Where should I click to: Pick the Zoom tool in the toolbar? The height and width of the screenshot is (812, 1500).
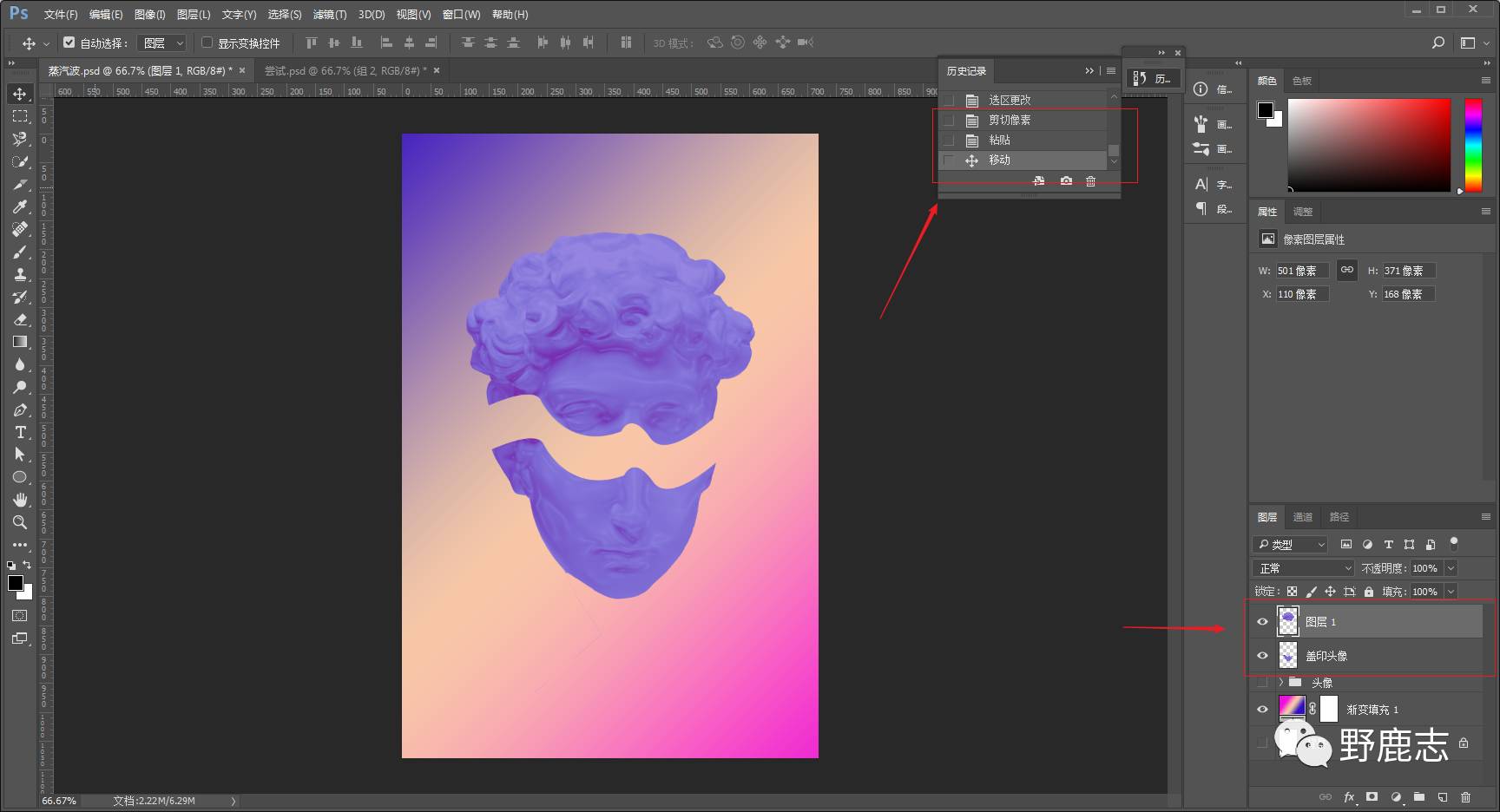coord(20,522)
